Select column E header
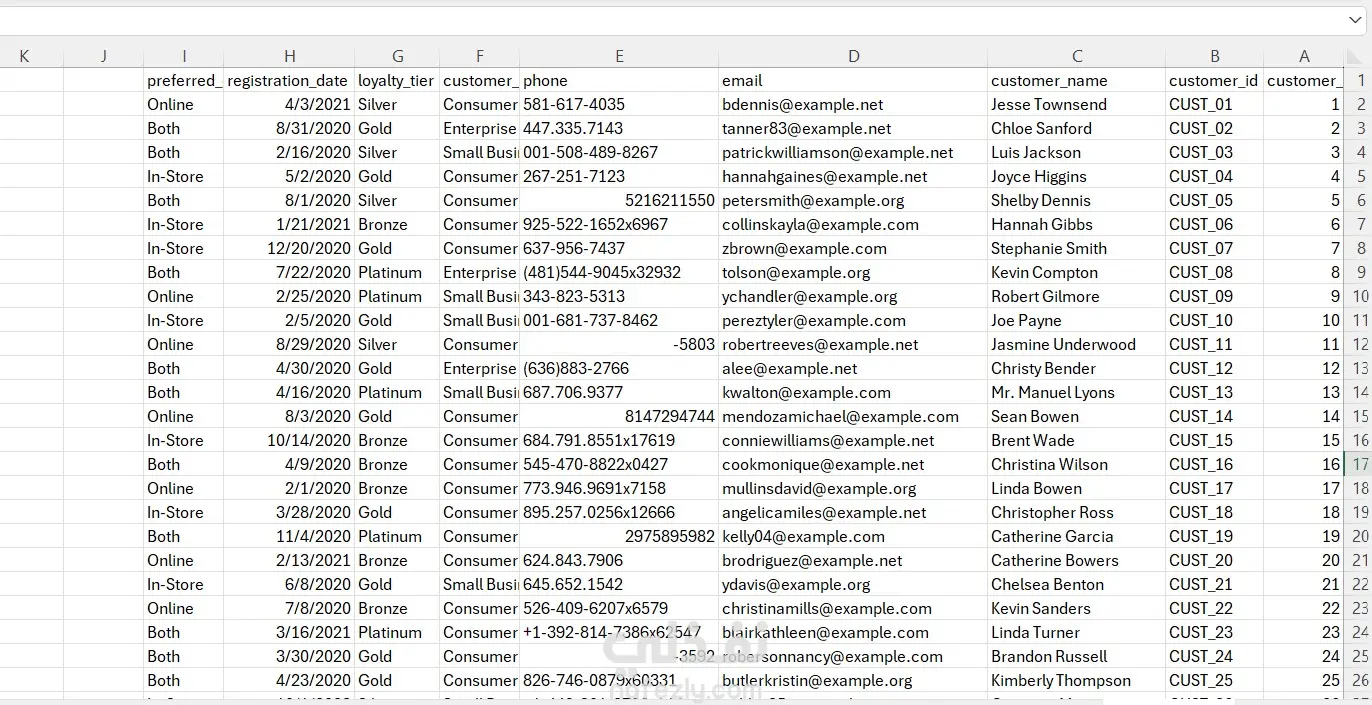This screenshot has width=1372, height=705. [619, 56]
